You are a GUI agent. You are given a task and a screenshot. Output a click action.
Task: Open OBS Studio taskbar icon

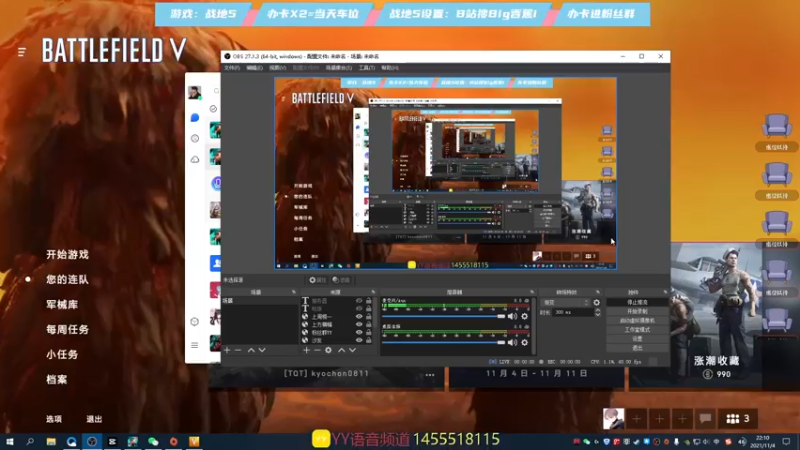pos(92,442)
